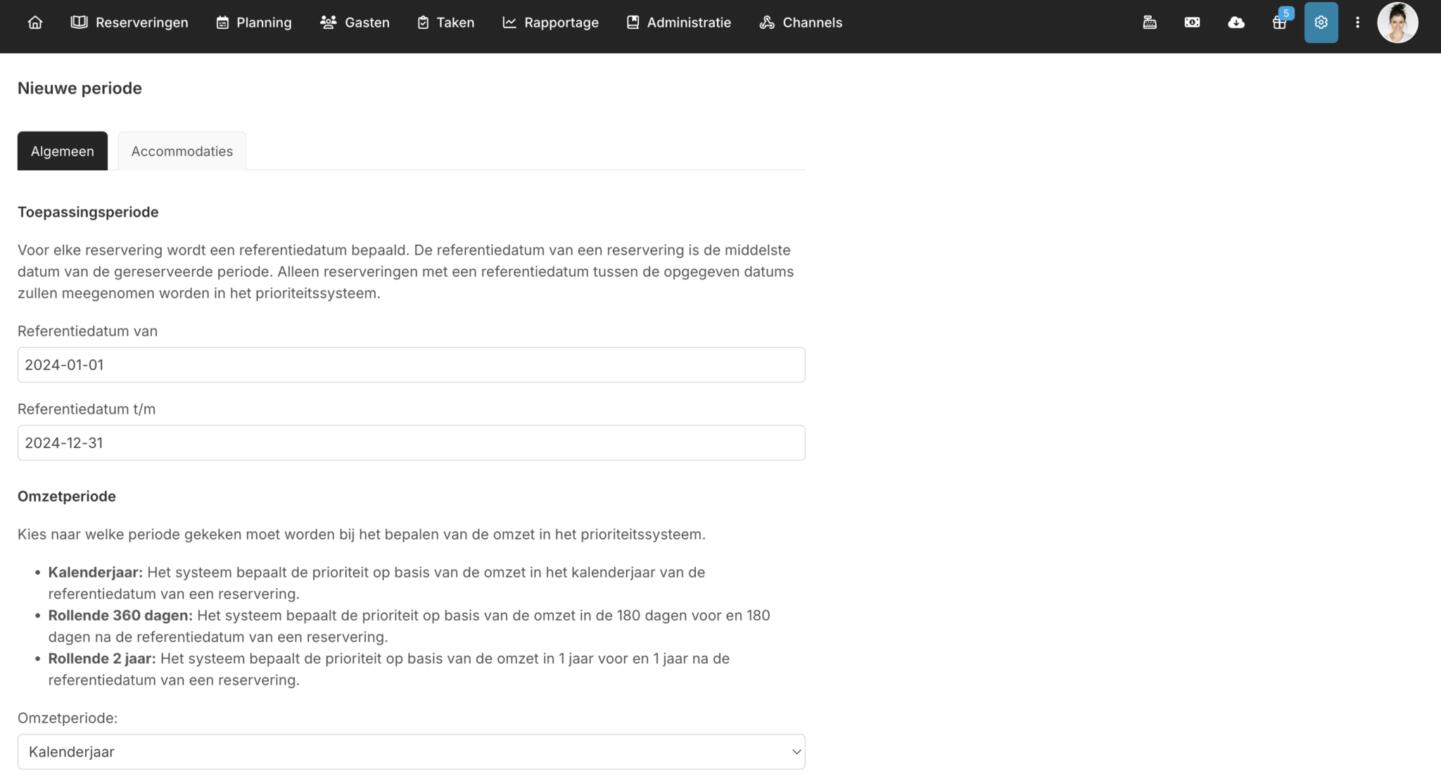Go to the home page icon
The width and height of the screenshot is (1441, 781).
point(35,22)
